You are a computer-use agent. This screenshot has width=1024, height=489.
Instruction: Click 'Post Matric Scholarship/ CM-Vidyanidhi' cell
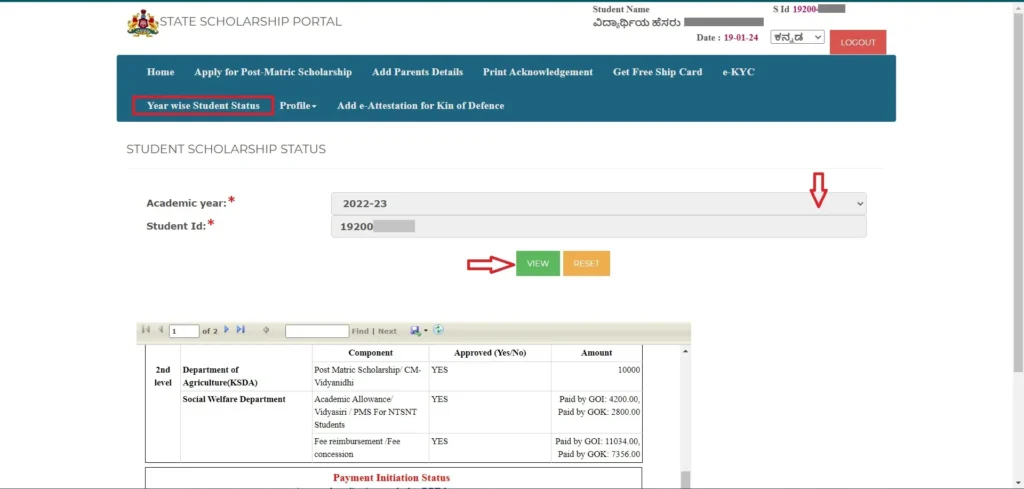[370, 377]
